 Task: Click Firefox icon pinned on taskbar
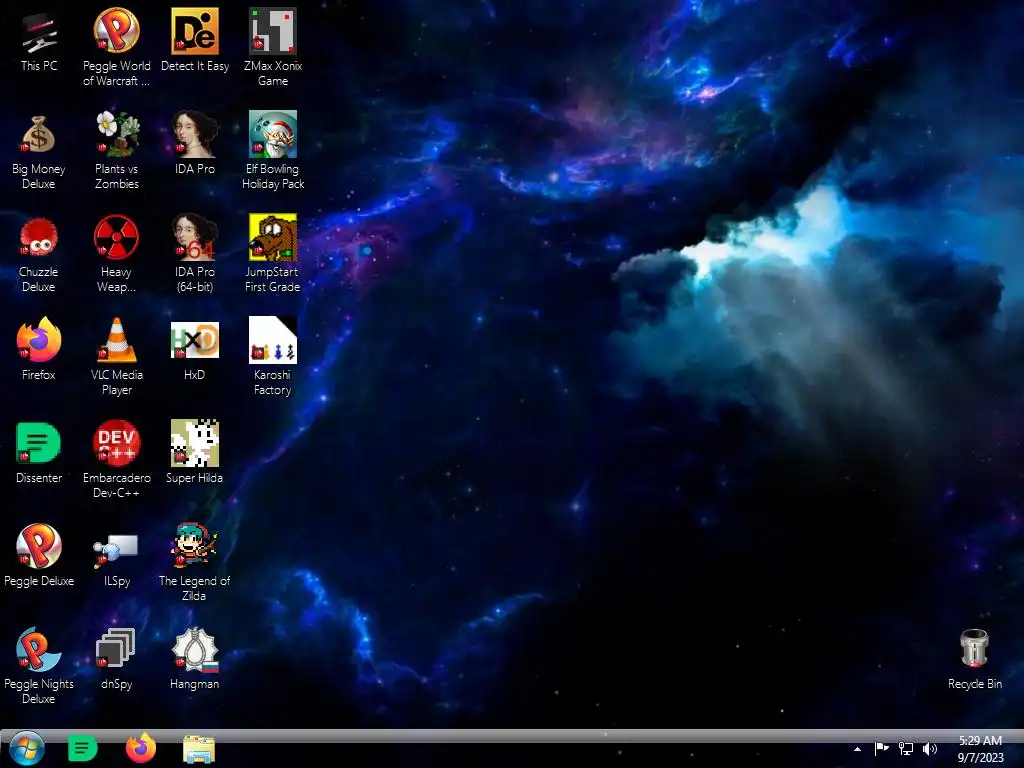point(140,748)
